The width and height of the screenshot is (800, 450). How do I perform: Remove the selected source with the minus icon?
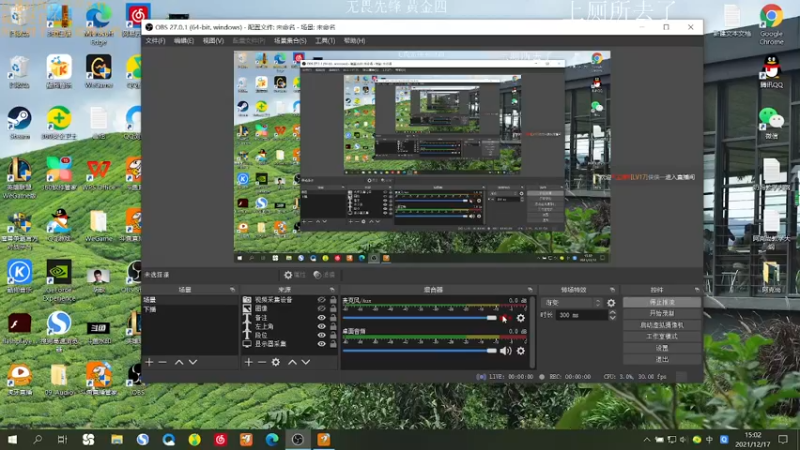point(262,362)
